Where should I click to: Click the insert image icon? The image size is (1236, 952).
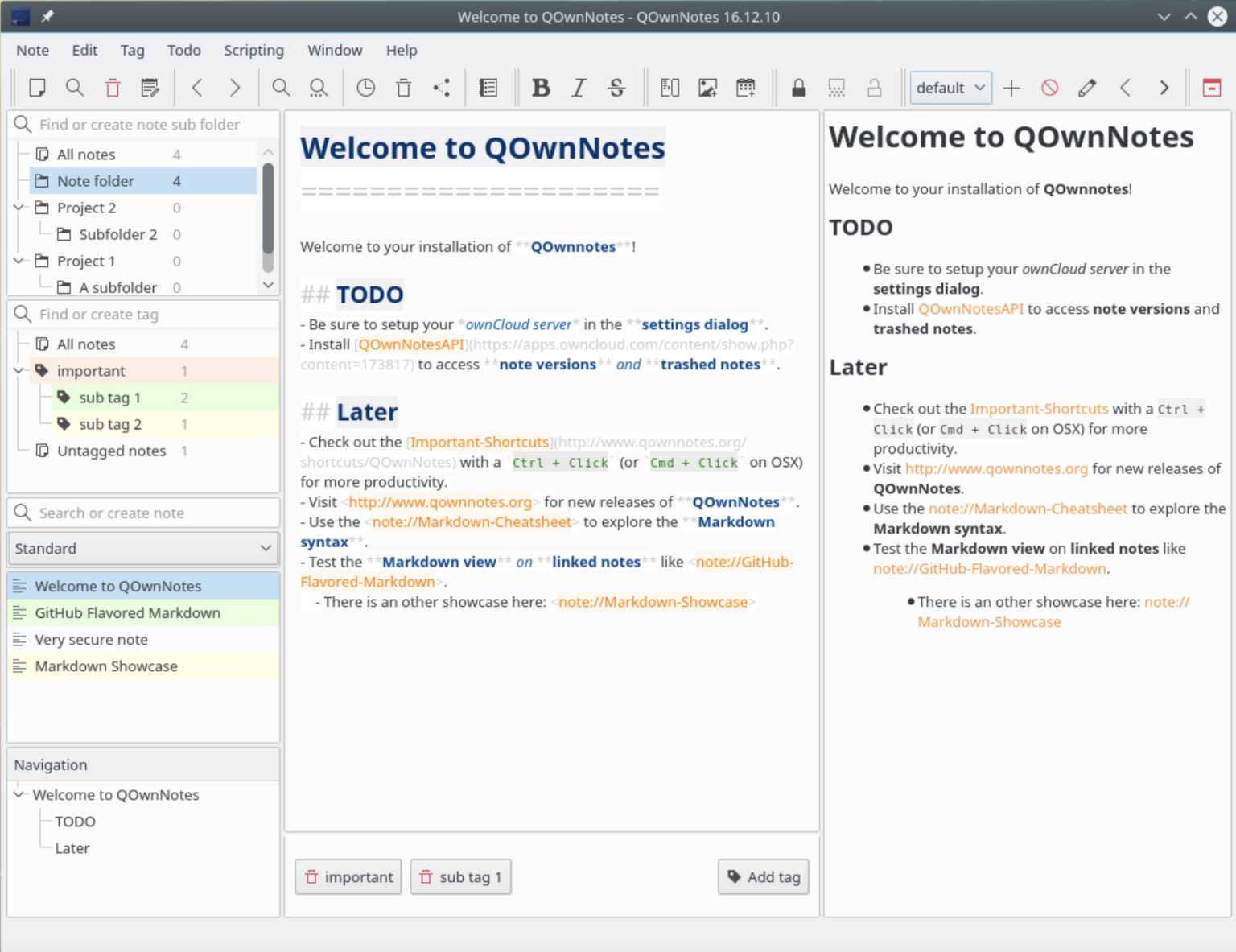707,88
